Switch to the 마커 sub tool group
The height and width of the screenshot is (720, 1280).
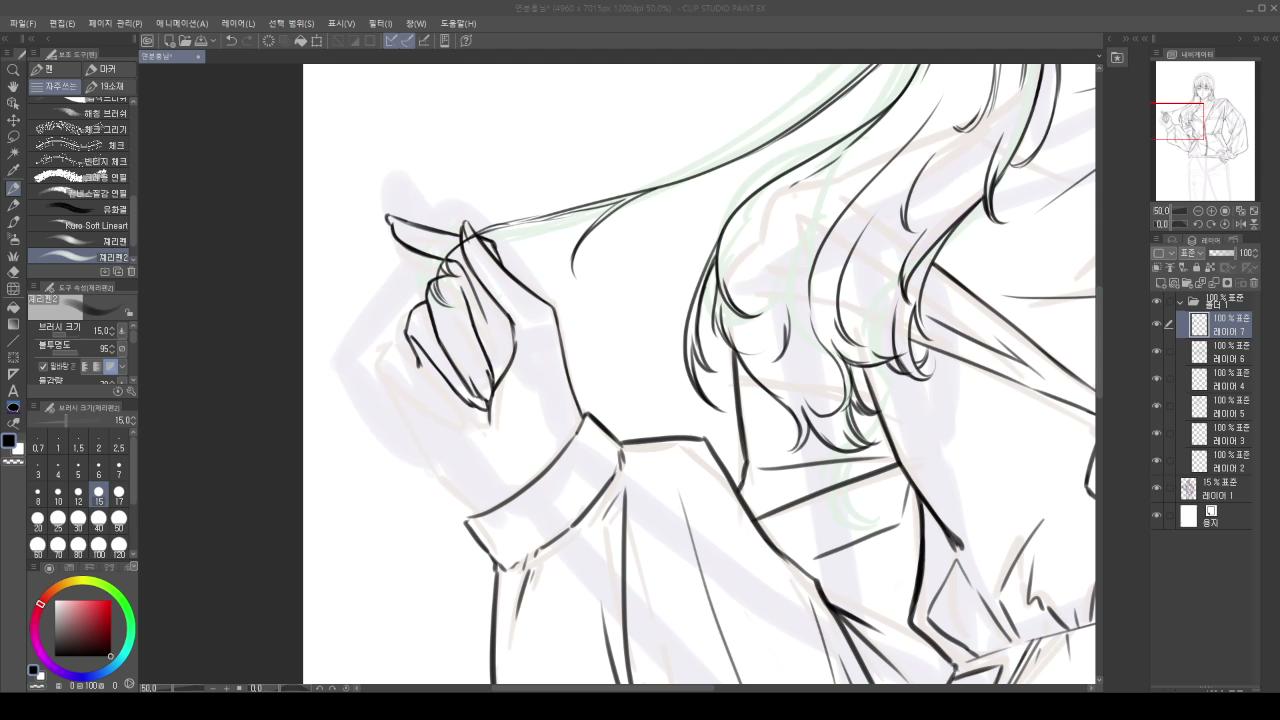(102, 69)
